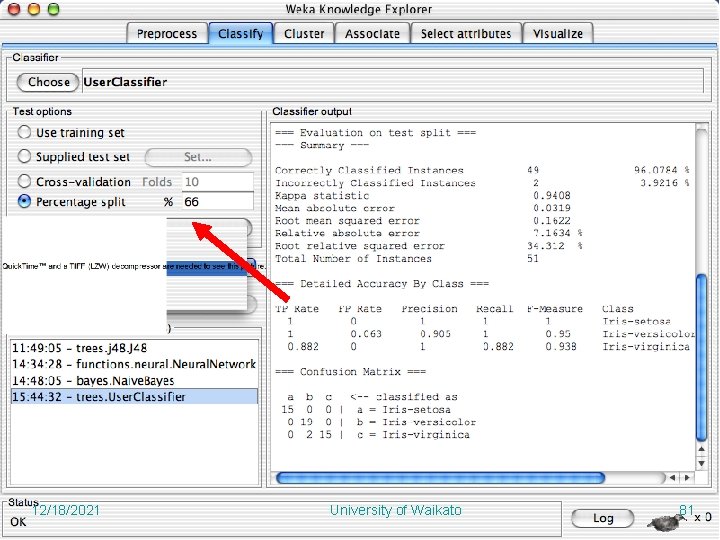This screenshot has width=720, height=540.
Task: Click the red close window button
Action: tap(14, 9)
